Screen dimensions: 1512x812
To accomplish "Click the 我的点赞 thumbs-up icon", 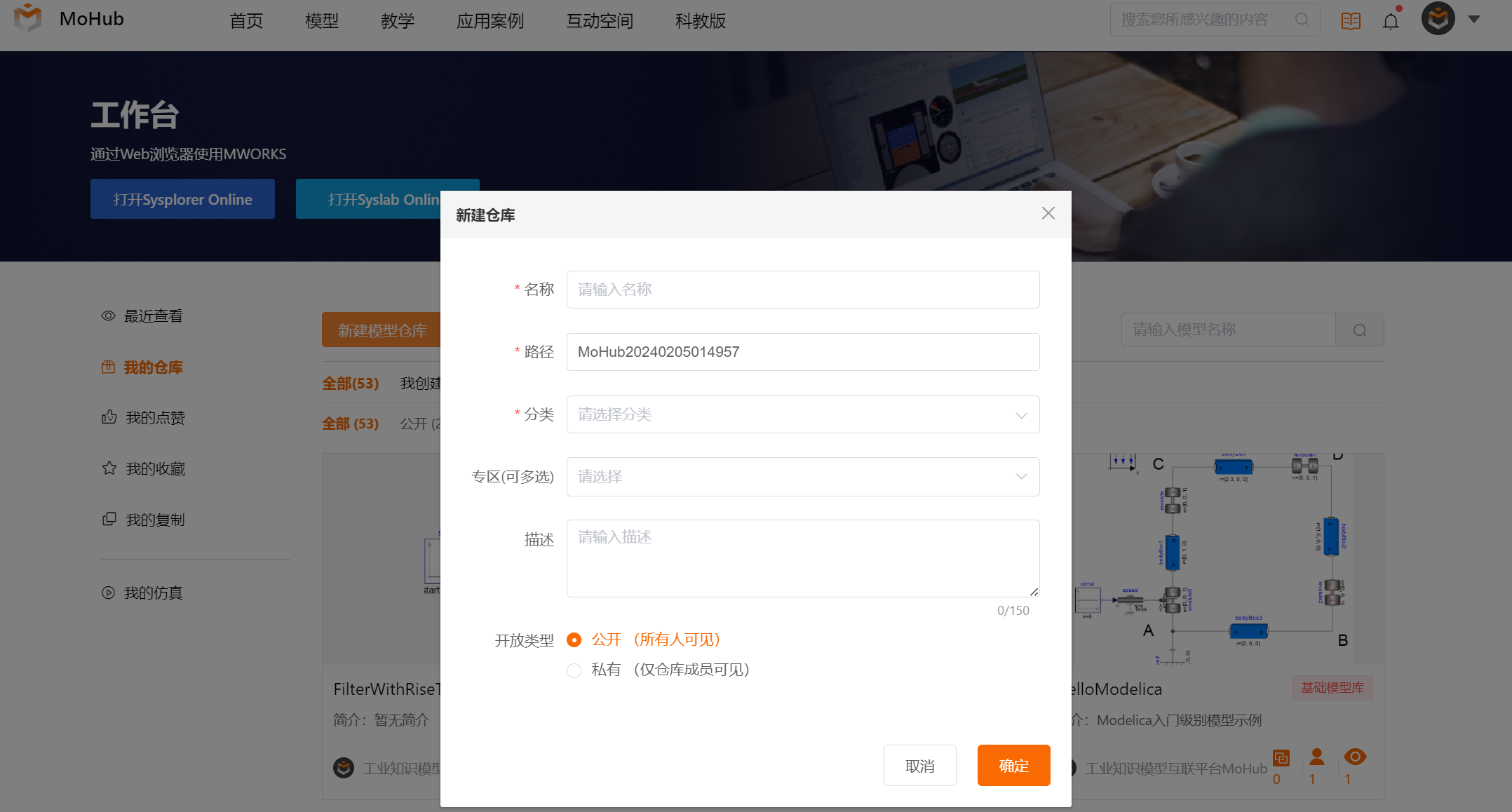I will [109, 417].
